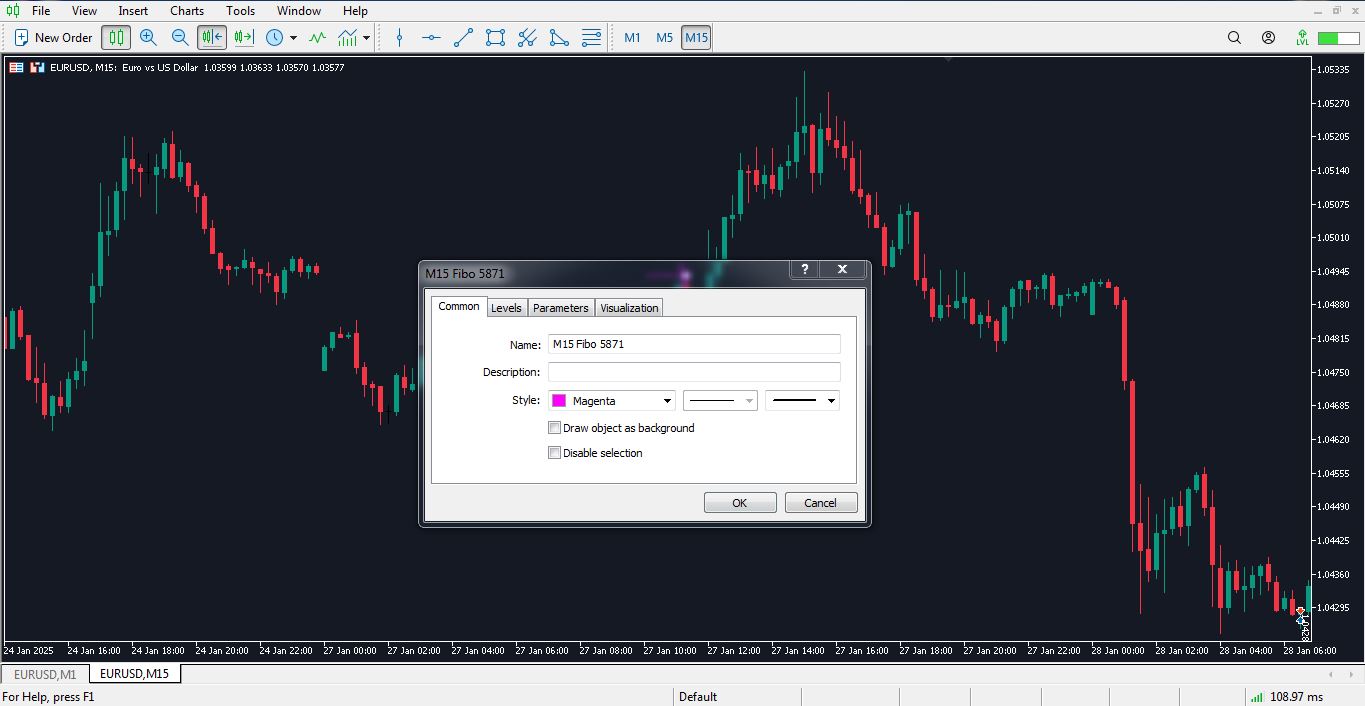Switch to the Levels tab

pyautogui.click(x=506, y=307)
